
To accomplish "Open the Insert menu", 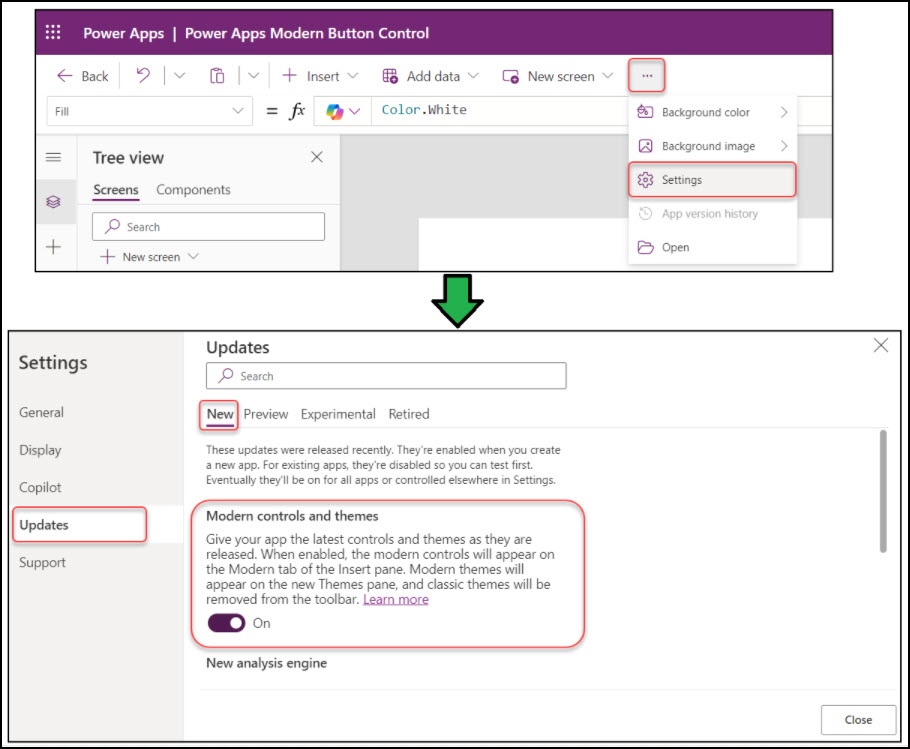I will [320, 76].
